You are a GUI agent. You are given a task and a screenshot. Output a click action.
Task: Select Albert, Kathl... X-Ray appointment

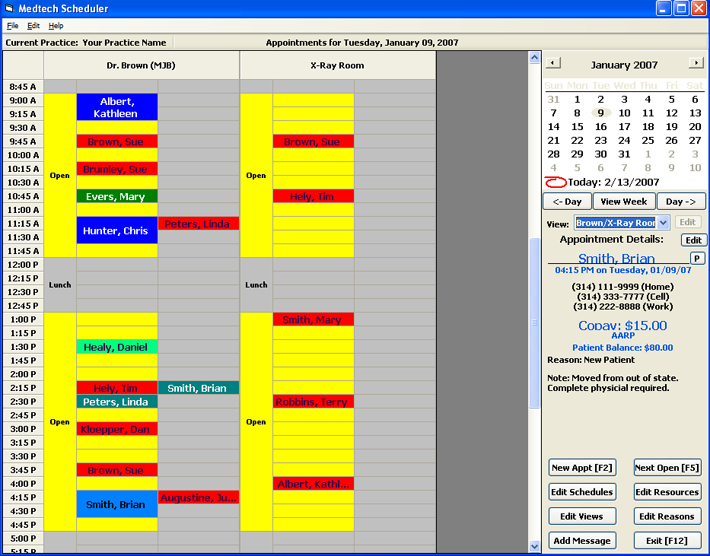pyautogui.click(x=313, y=484)
